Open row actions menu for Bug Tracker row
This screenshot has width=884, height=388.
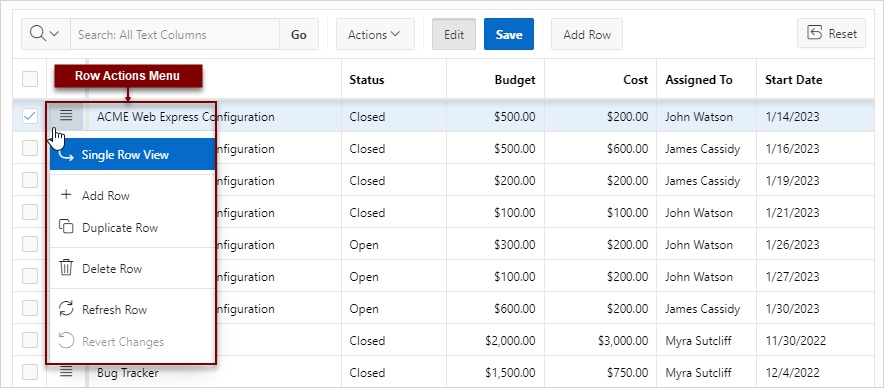(67, 371)
